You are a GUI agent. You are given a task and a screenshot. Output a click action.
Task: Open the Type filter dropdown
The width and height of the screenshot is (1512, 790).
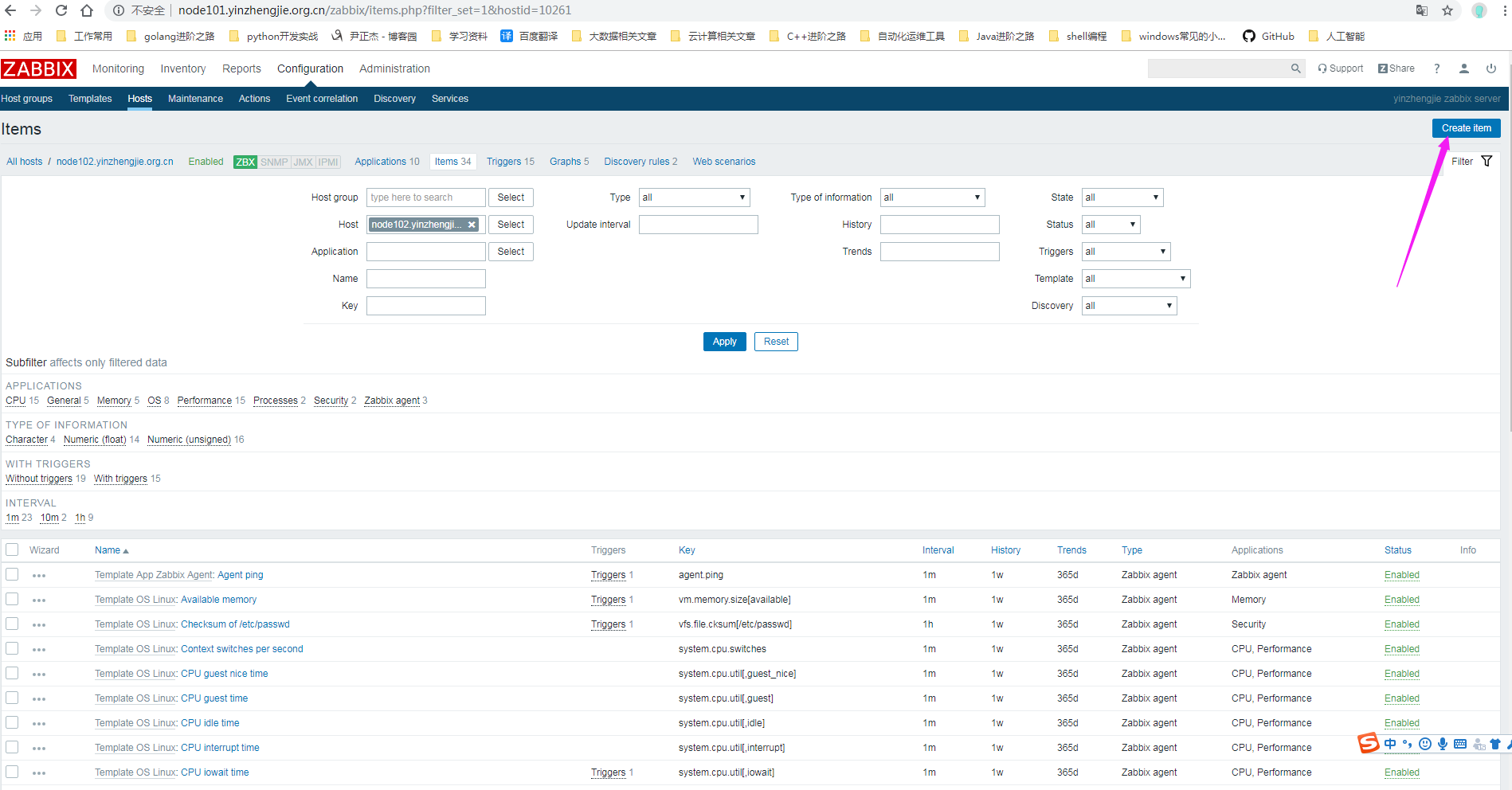694,197
